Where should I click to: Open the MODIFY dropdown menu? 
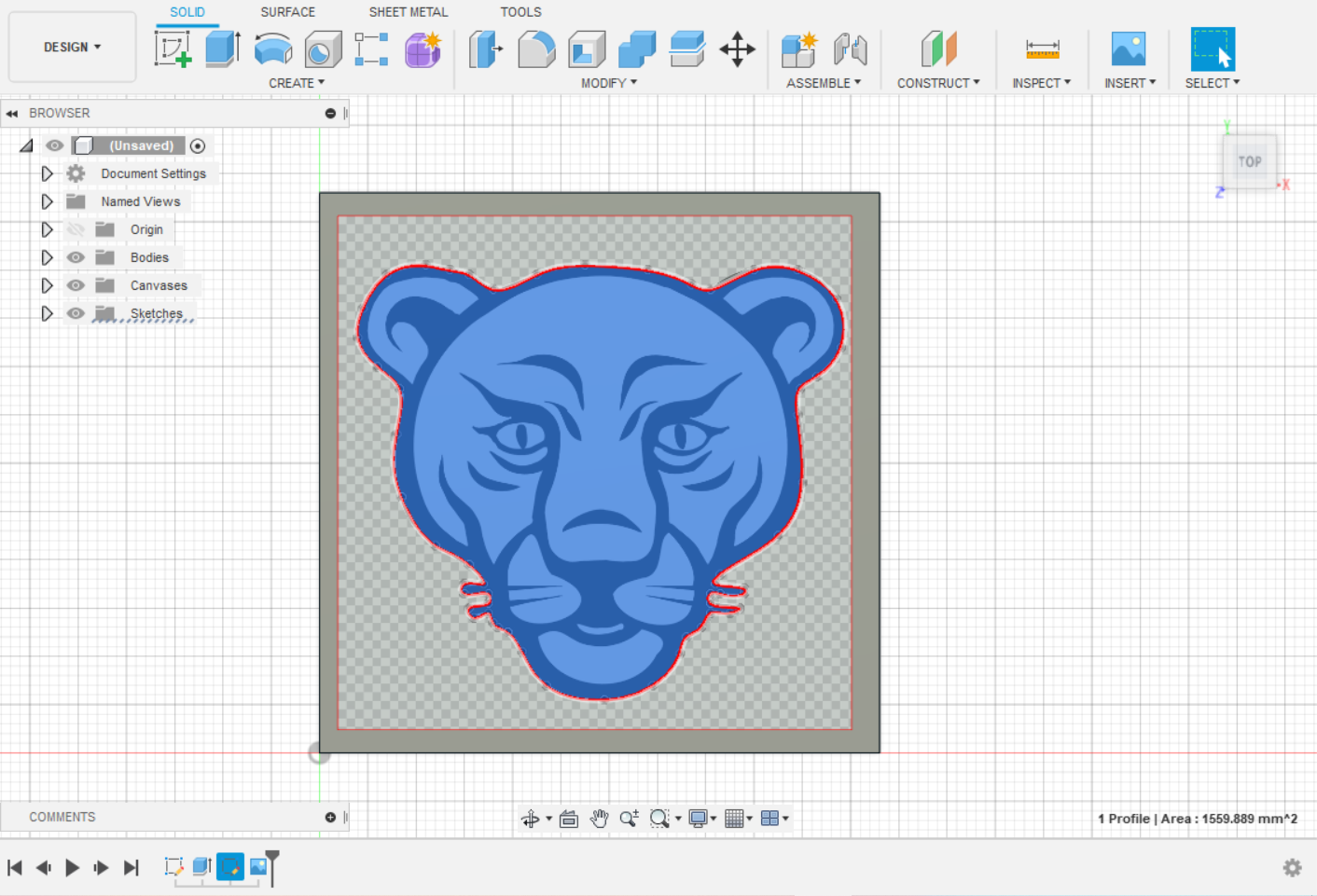(x=609, y=83)
